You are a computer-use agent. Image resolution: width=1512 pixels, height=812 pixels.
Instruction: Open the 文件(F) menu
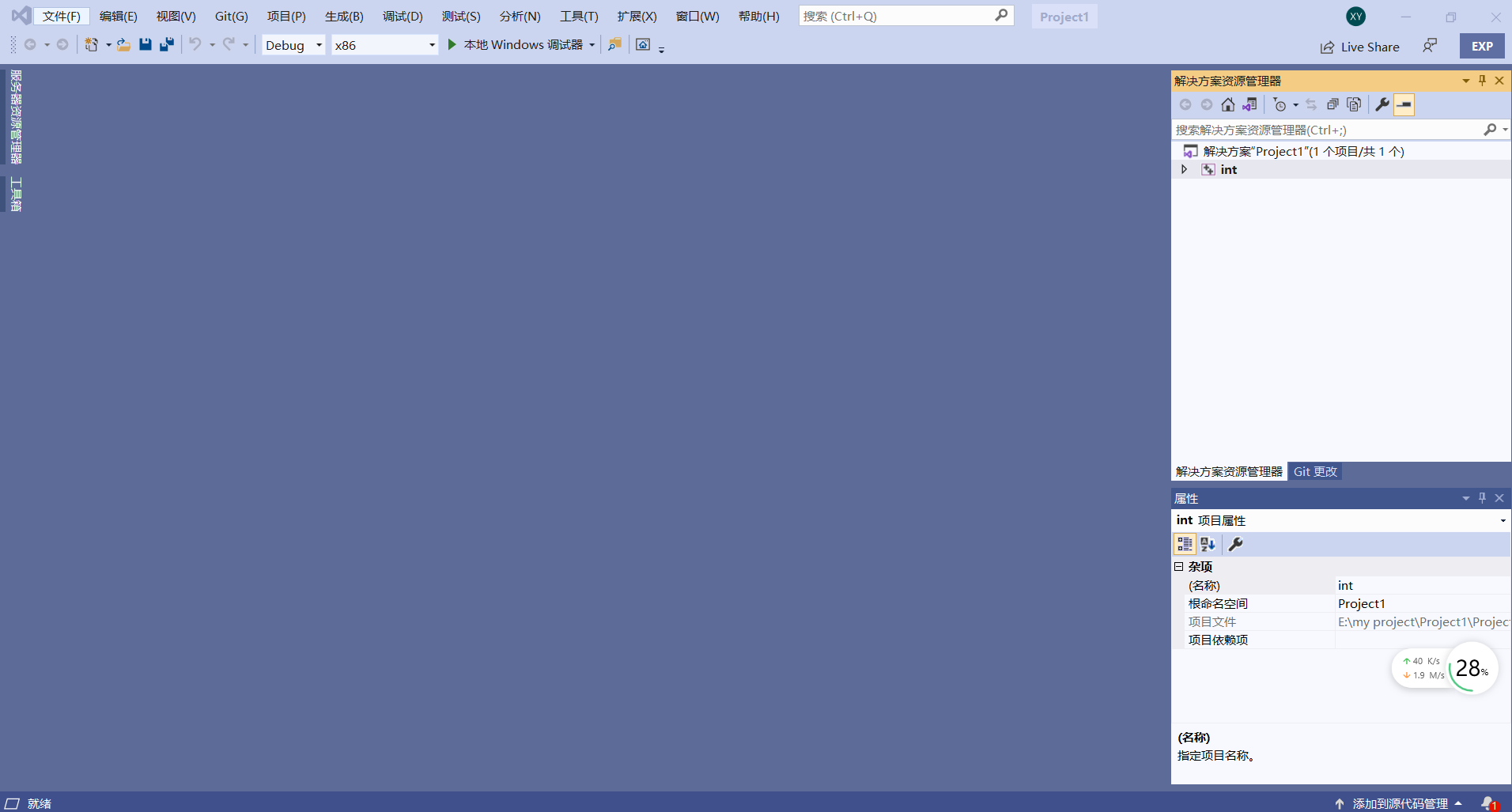point(62,16)
